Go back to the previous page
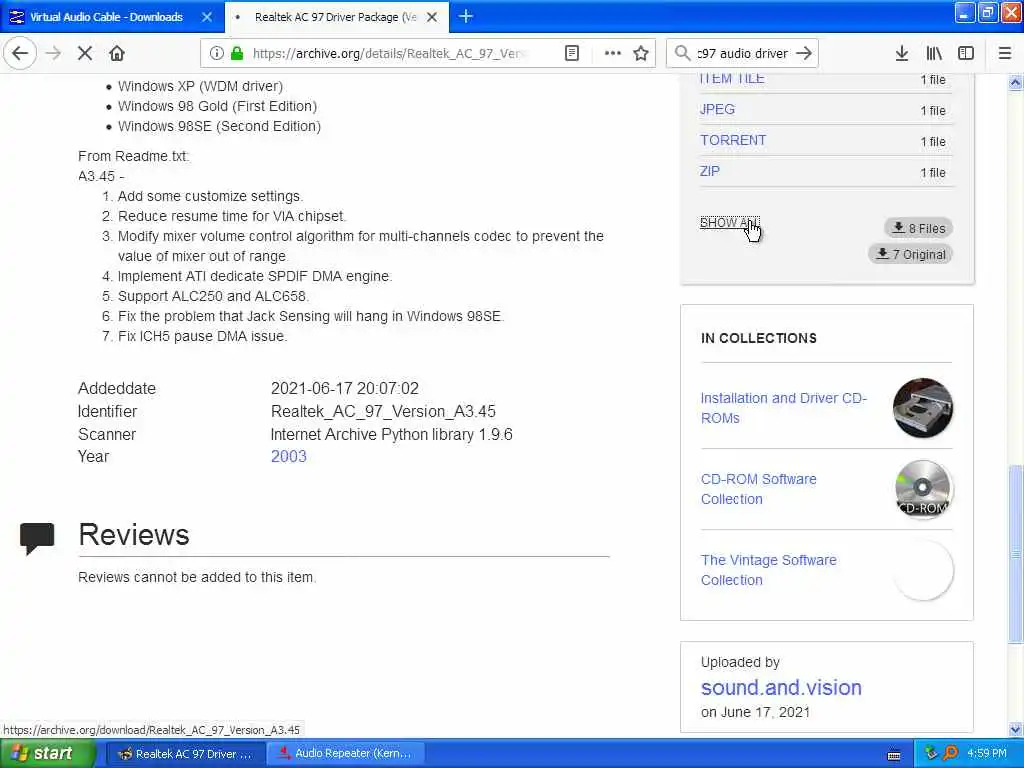This screenshot has height=768, width=1024. click(20, 53)
